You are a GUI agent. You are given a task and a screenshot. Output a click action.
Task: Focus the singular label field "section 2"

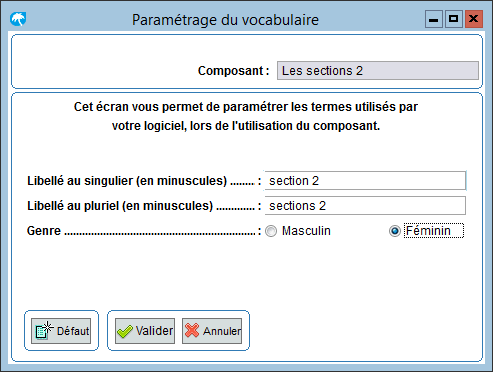click(x=365, y=181)
